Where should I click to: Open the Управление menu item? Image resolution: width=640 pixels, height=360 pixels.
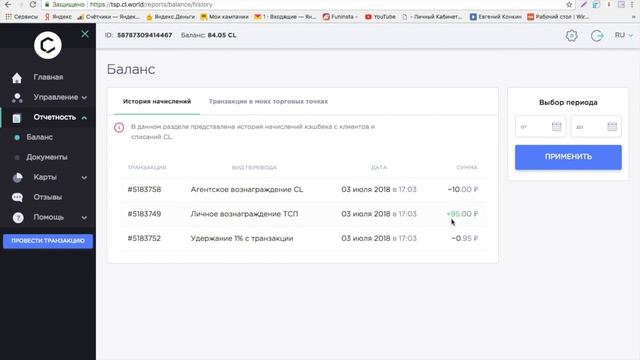[x=56, y=97]
